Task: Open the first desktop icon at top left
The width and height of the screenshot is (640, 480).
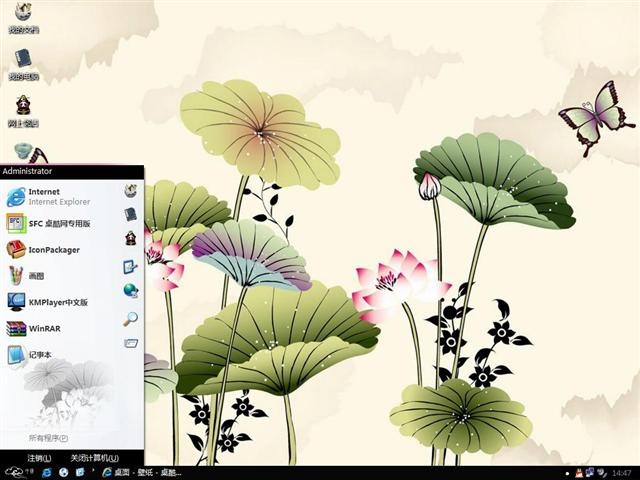Action: 23,17
